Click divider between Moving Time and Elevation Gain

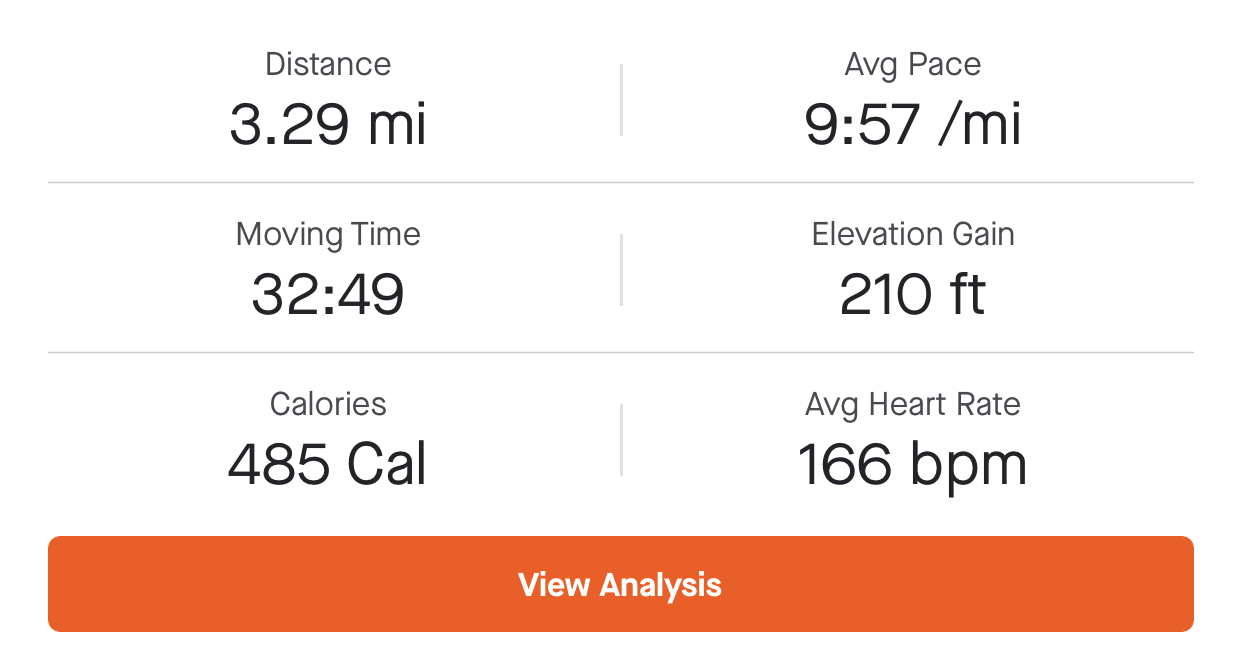(x=621, y=270)
